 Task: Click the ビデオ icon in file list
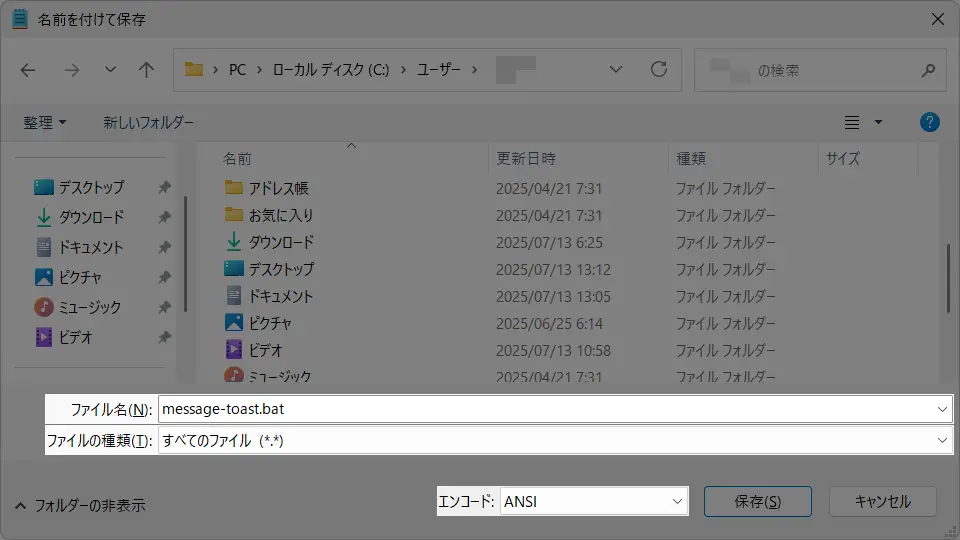(x=233, y=349)
